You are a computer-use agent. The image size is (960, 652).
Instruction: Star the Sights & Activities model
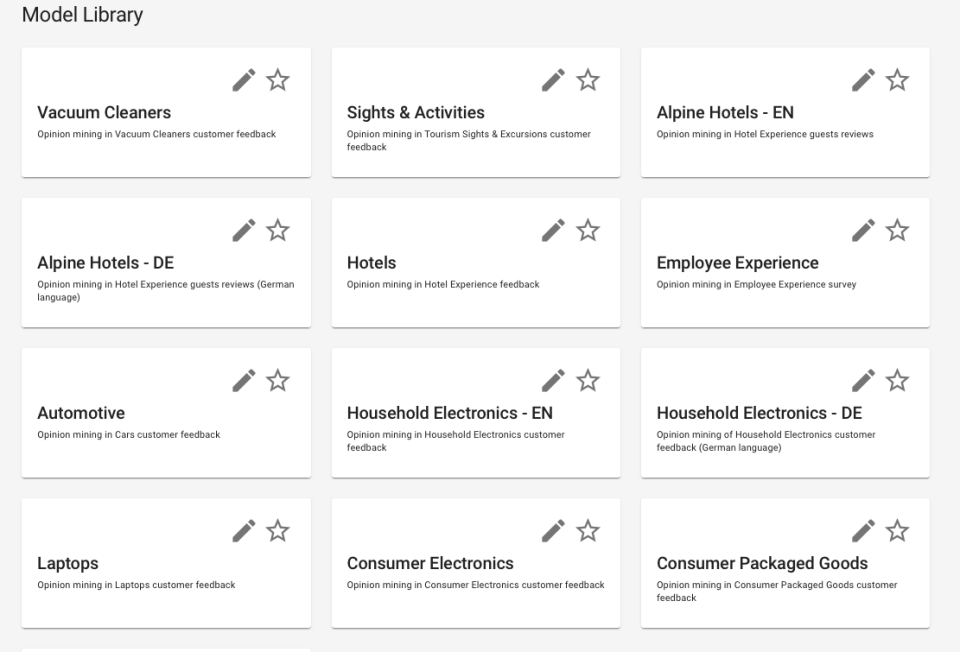(588, 80)
